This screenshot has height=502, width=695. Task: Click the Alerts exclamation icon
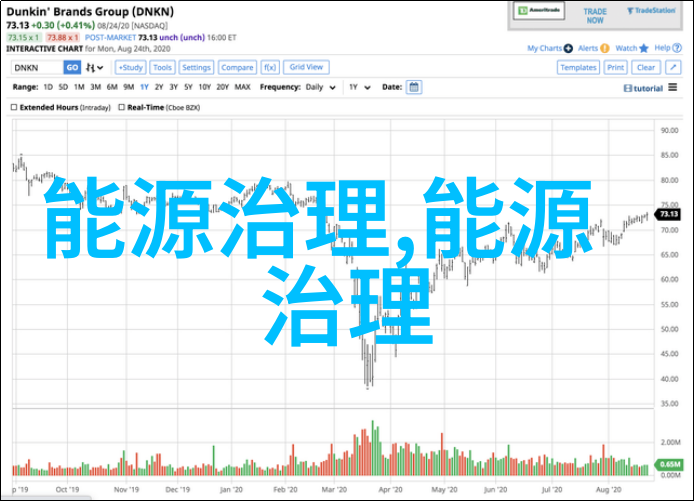click(x=605, y=48)
